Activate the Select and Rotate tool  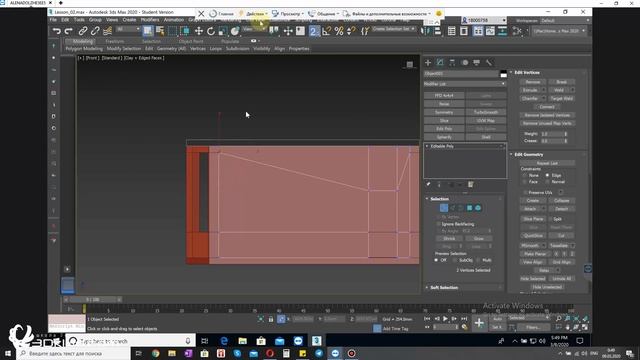click(x=211, y=31)
